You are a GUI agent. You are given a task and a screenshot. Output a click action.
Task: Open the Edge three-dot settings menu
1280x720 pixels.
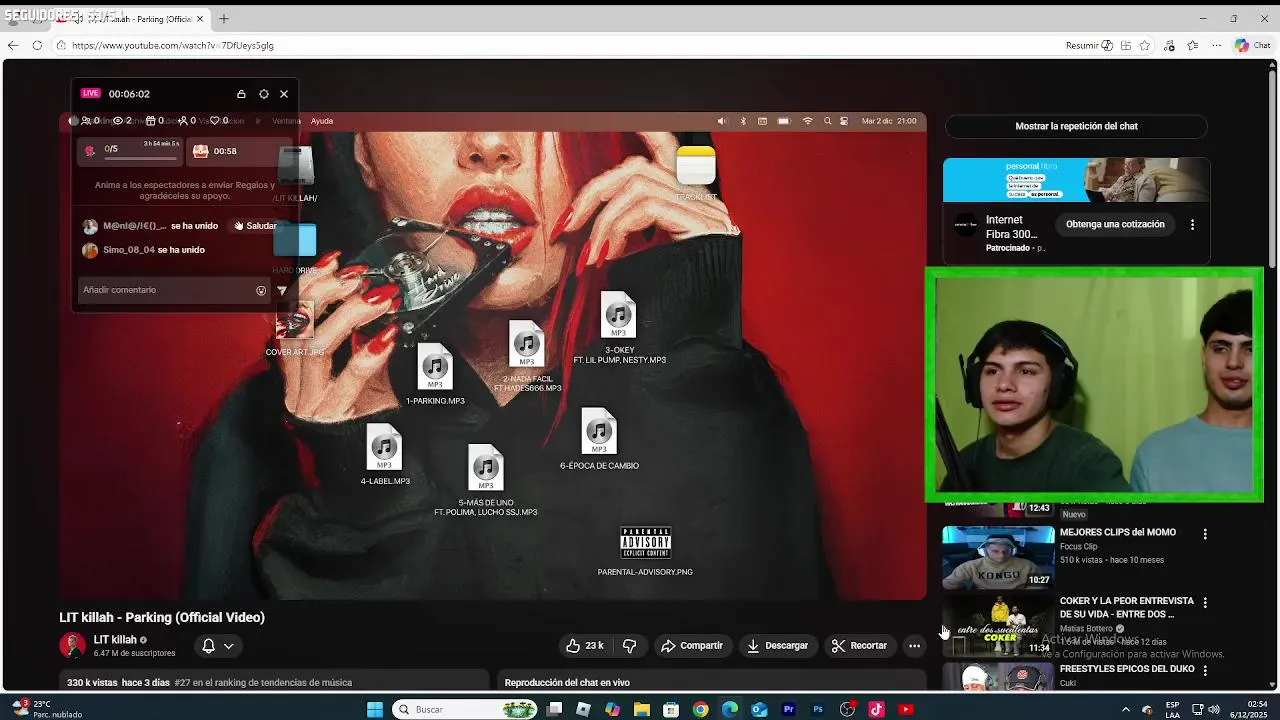[x=1216, y=45]
